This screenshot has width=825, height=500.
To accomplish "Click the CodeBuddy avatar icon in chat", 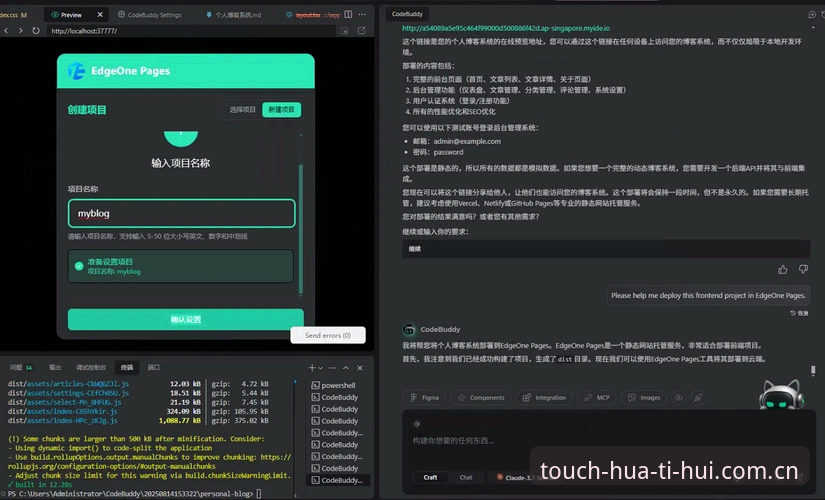I will click(x=409, y=329).
